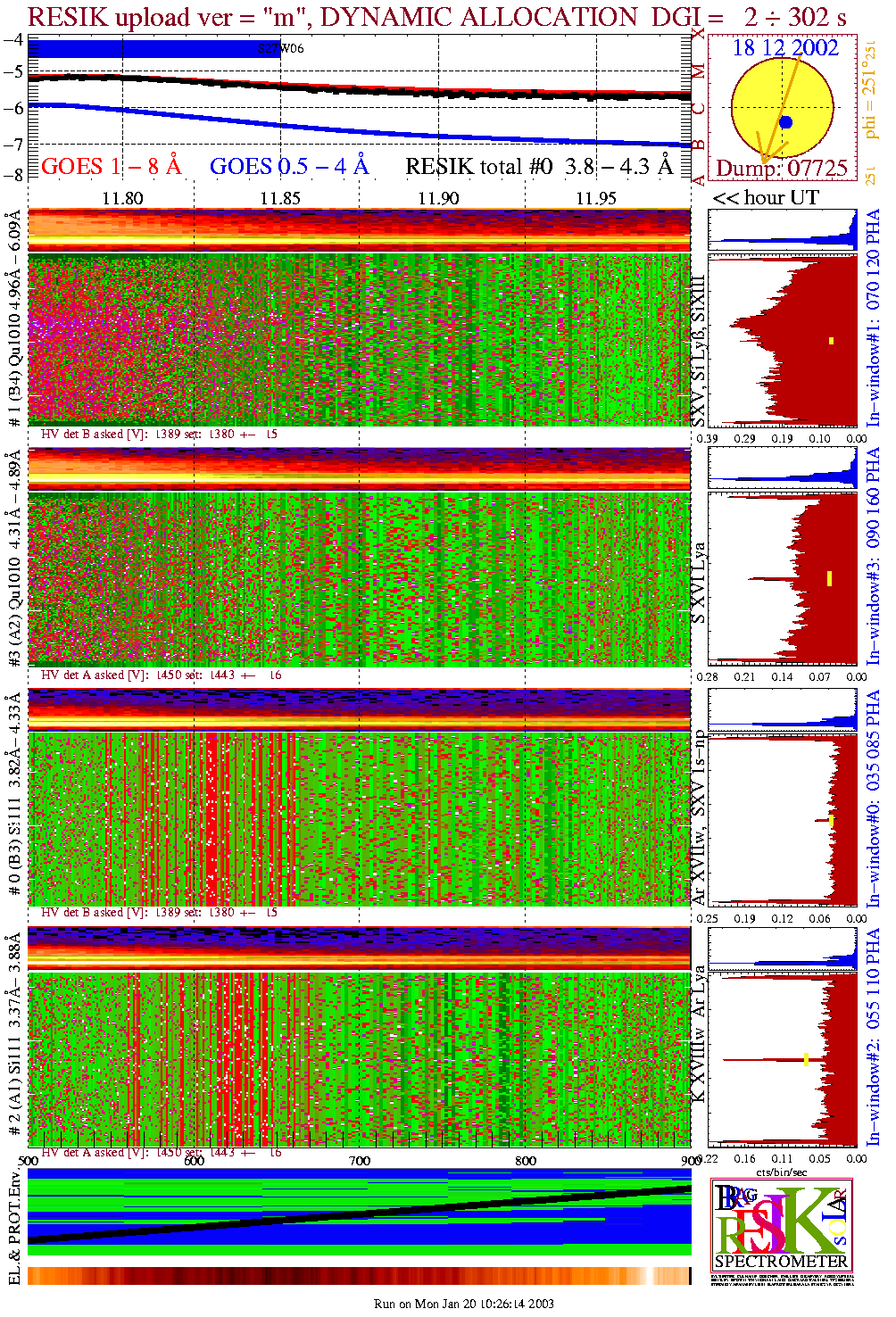
Task: Click the 'SXV, Si LyB, SiXIII' line label
Action: pos(699,351)
